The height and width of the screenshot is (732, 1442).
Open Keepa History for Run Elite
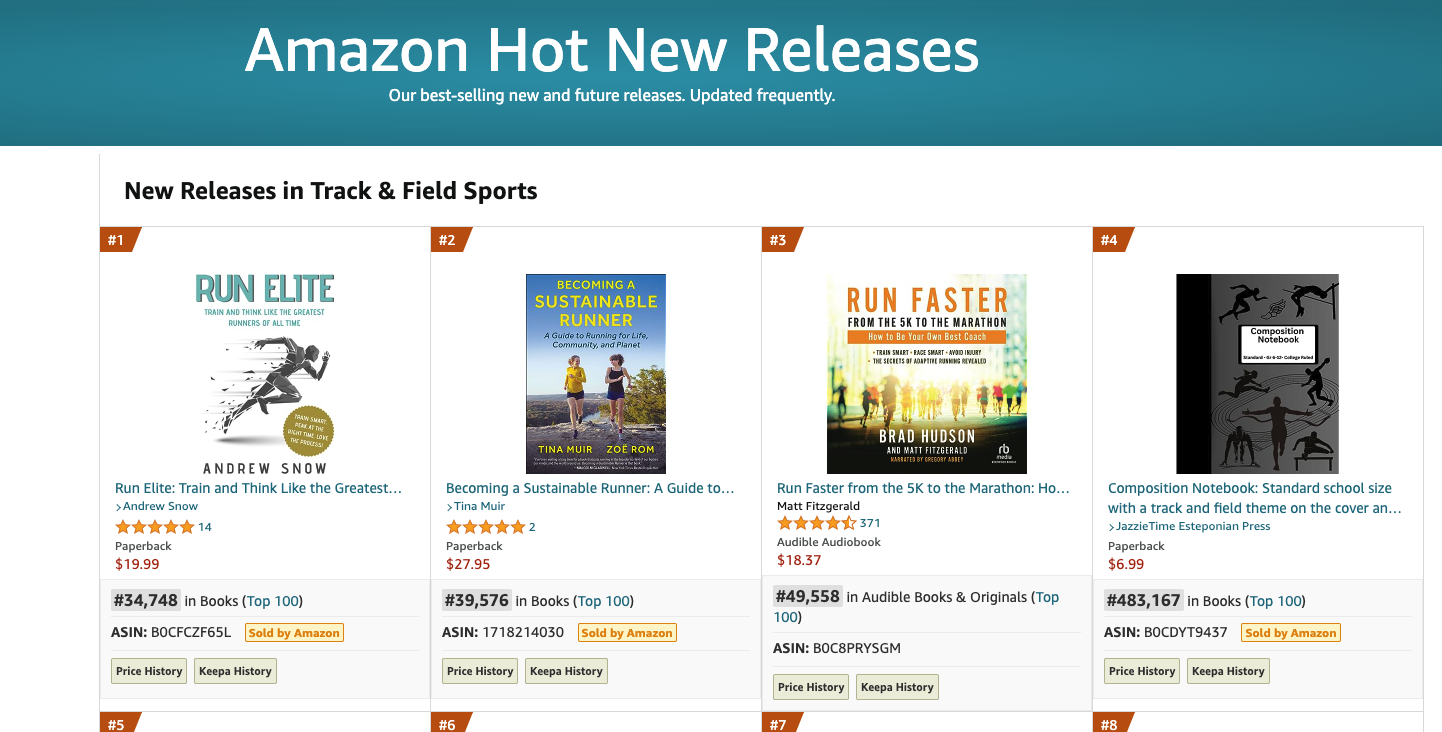[235, 670]
